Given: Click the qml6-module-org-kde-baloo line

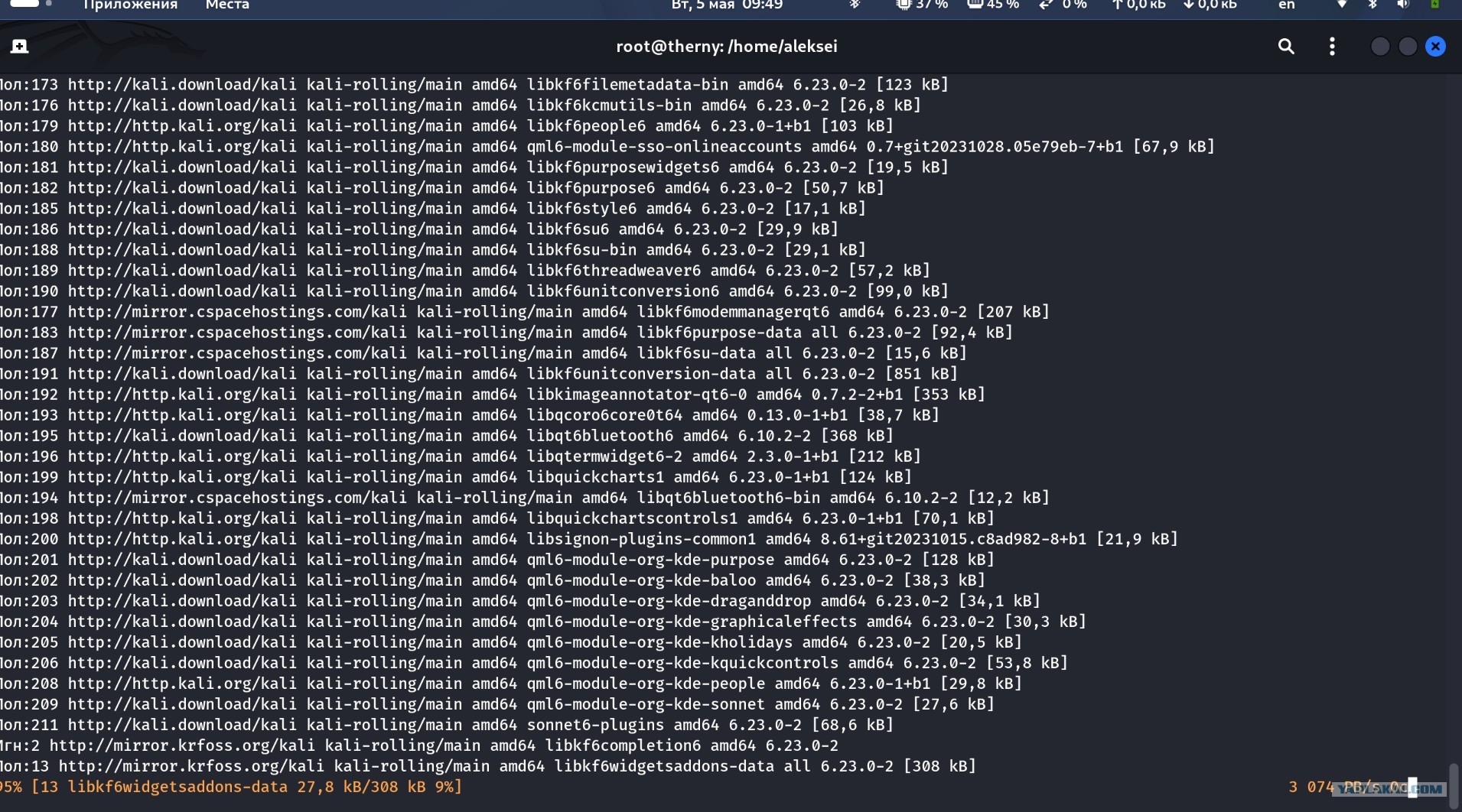Looking at the screenshot, I should (493, 580).
